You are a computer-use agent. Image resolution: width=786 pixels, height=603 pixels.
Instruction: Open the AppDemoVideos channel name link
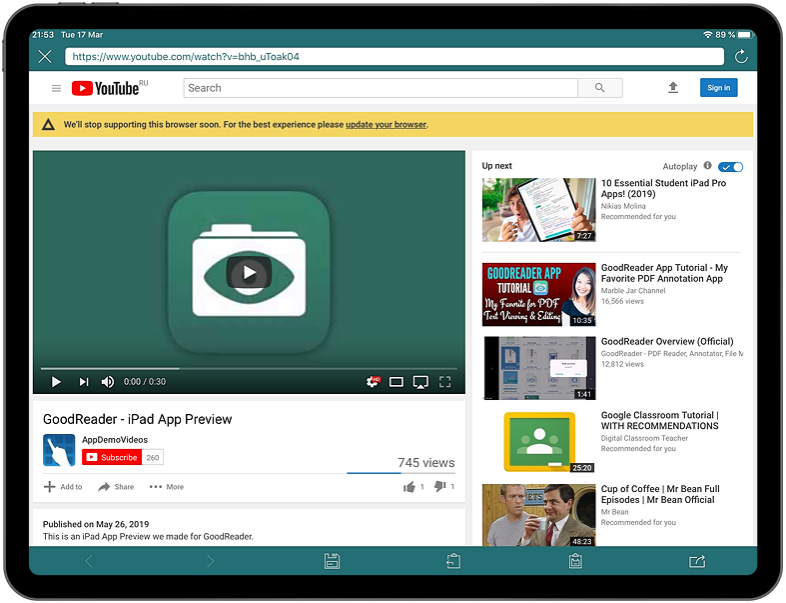(115, 440)
